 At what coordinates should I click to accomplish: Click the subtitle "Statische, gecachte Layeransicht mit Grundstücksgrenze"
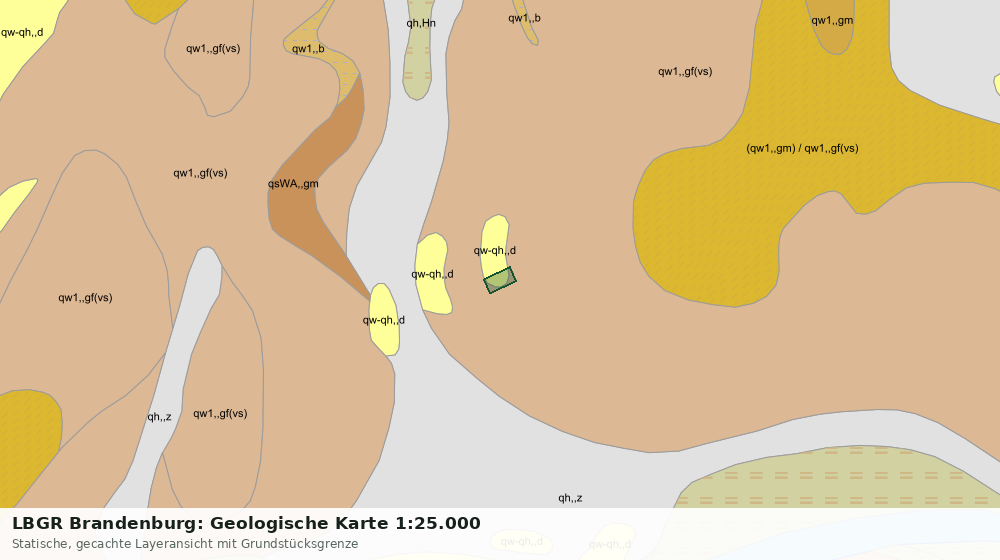185,544
